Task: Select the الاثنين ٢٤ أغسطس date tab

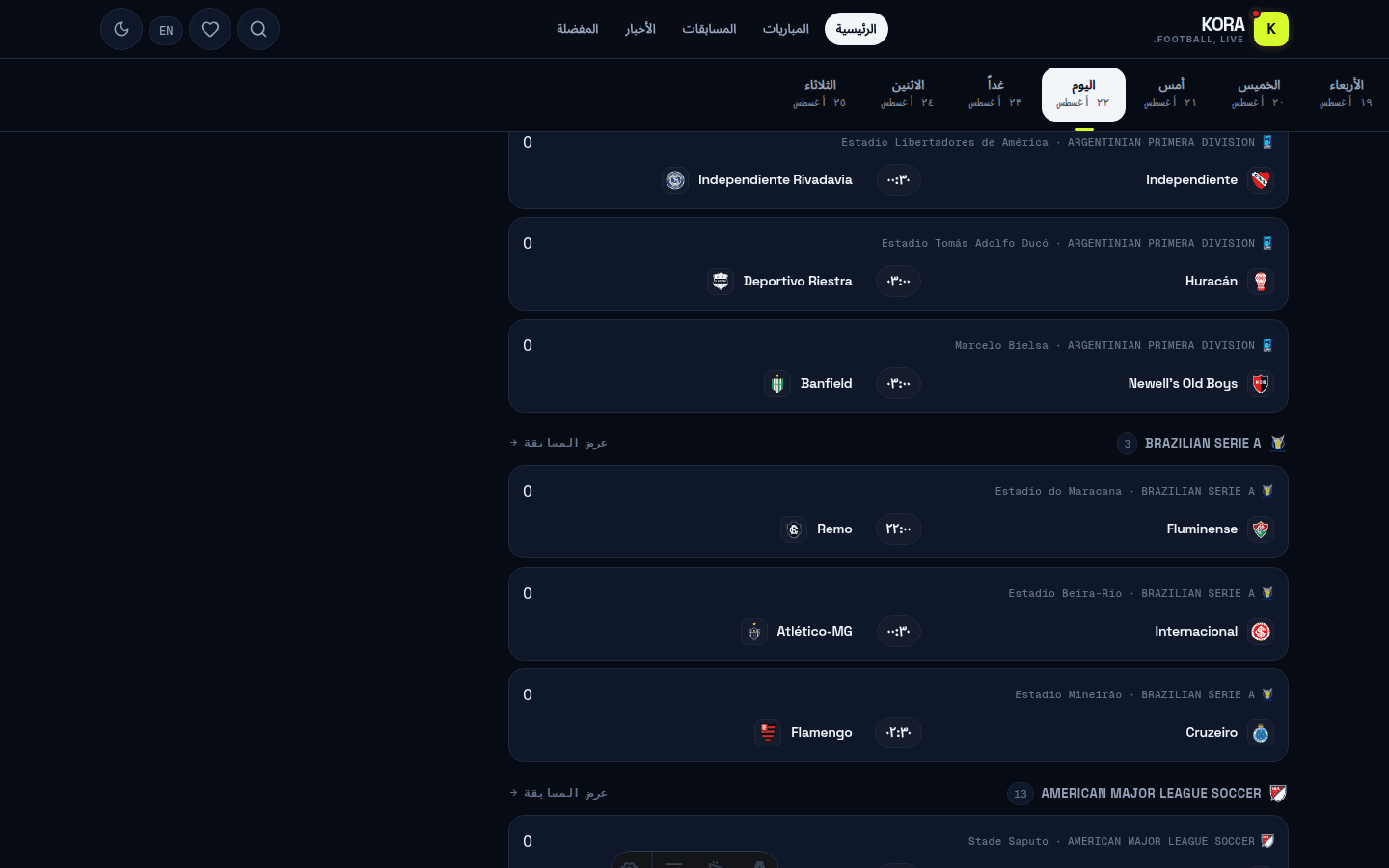Action: 908,94
